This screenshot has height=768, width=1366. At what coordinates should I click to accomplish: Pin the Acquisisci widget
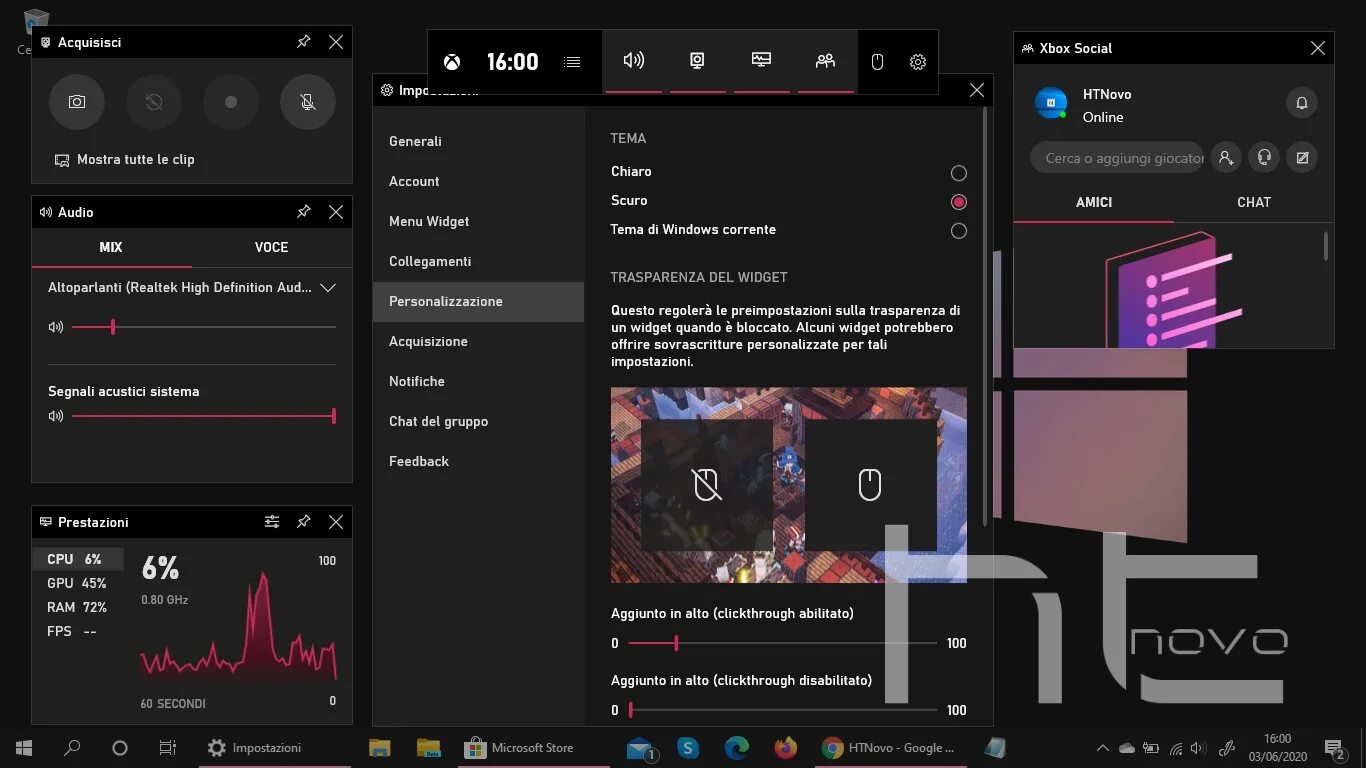[304, 42]
